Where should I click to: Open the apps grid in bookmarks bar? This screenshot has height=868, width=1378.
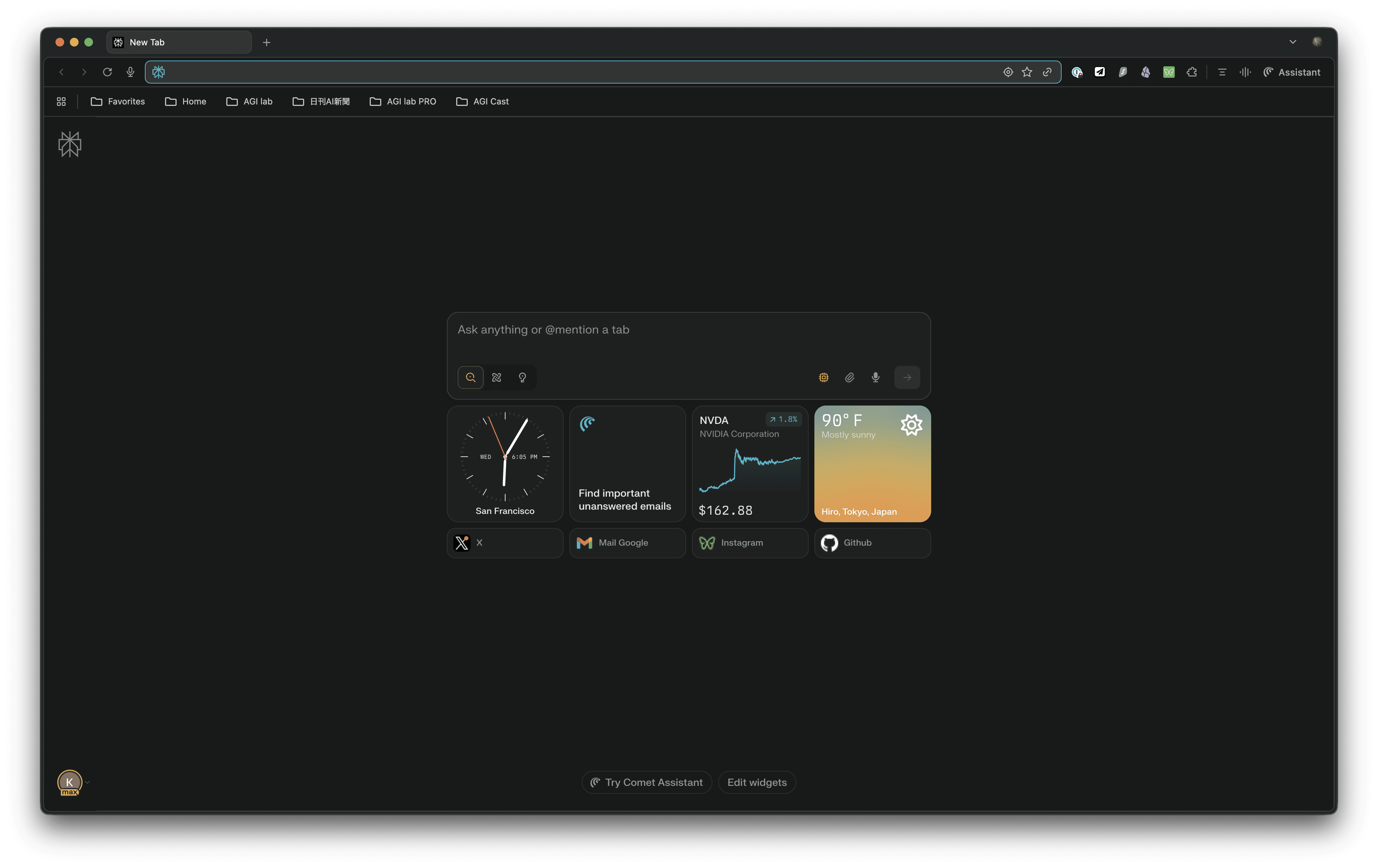[x=61, y=101]
